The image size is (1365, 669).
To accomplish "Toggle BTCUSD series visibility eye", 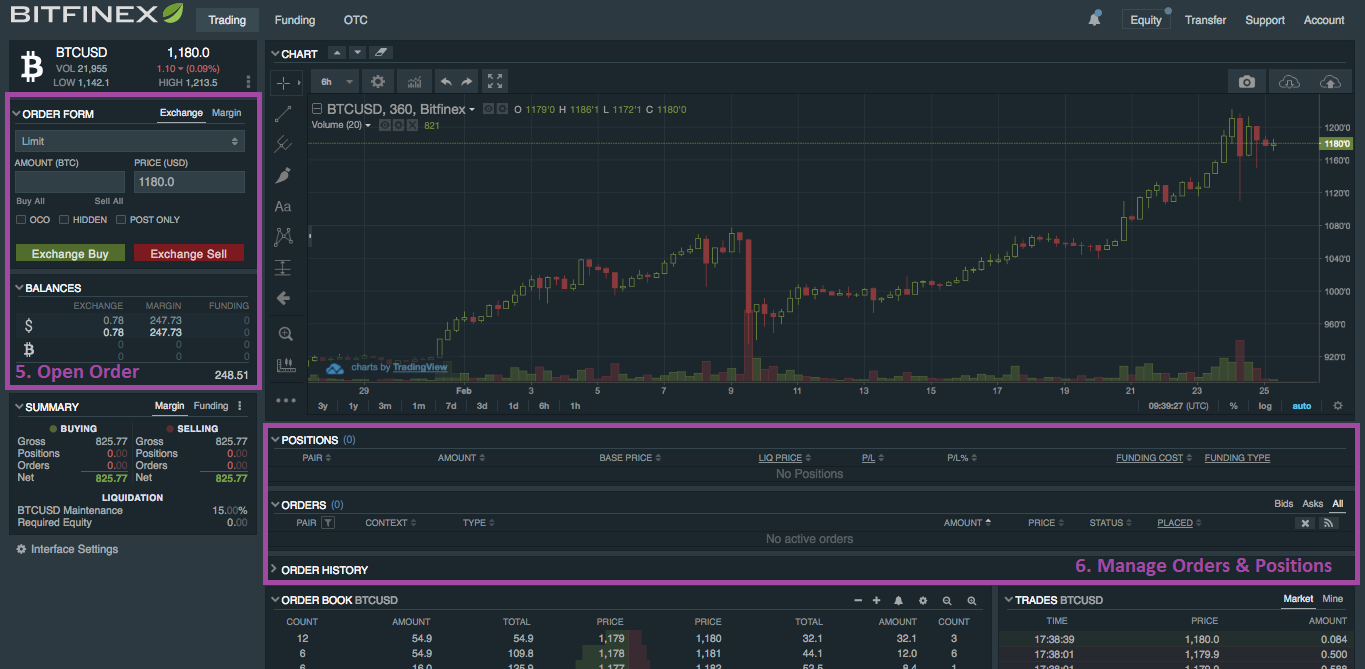I will 488,109.
